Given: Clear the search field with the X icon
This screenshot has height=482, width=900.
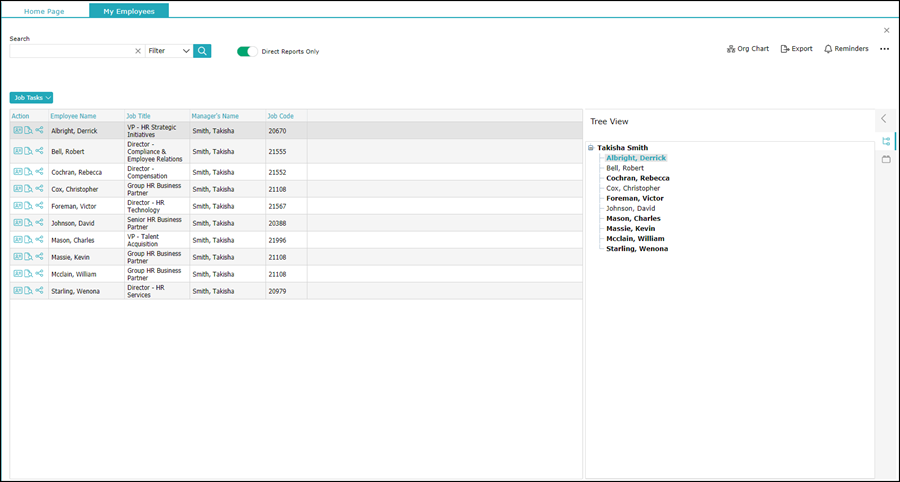Looking at the screenshot, I should (x=138, y=51).
